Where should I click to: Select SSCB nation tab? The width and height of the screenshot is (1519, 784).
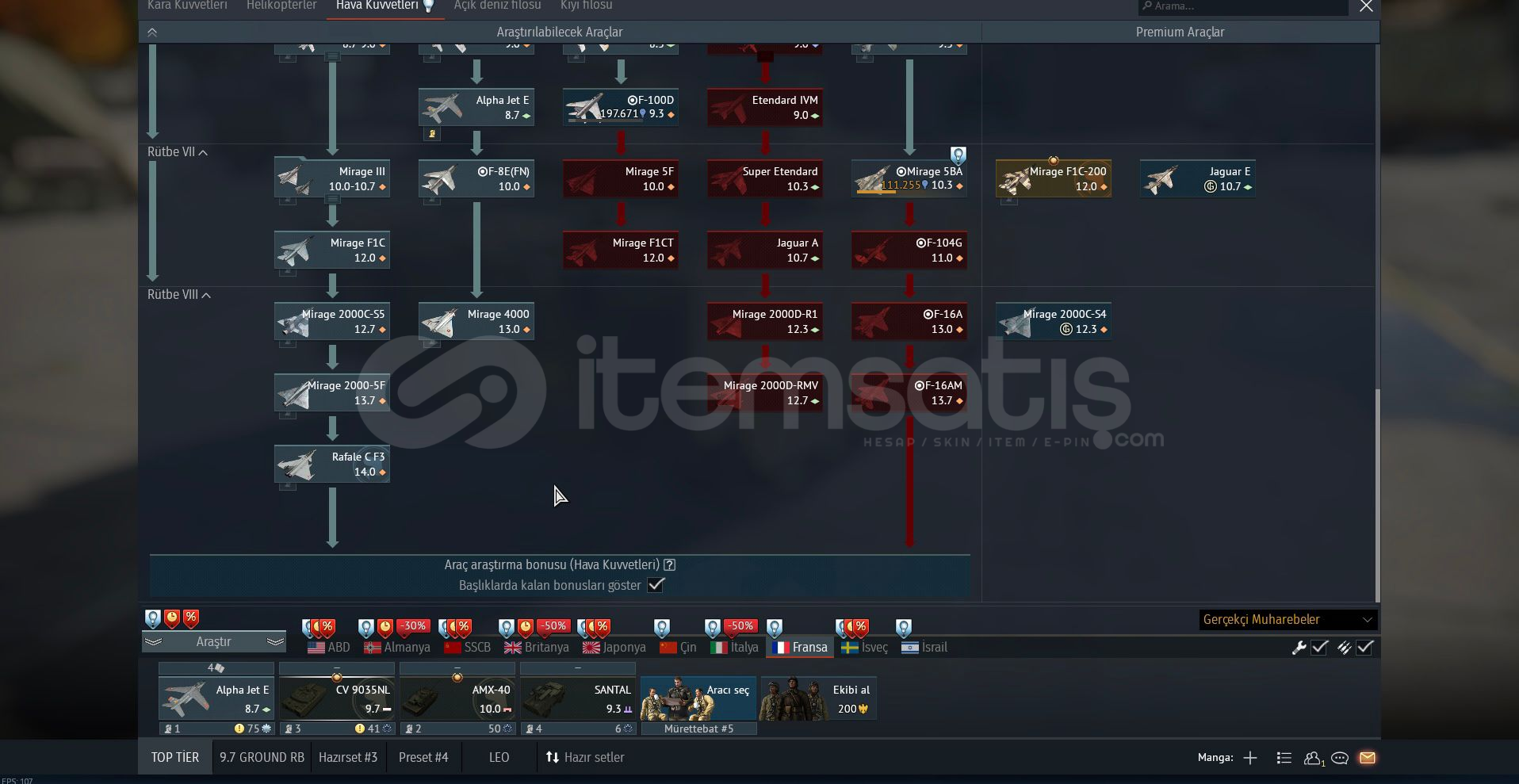tap(468, 647)
